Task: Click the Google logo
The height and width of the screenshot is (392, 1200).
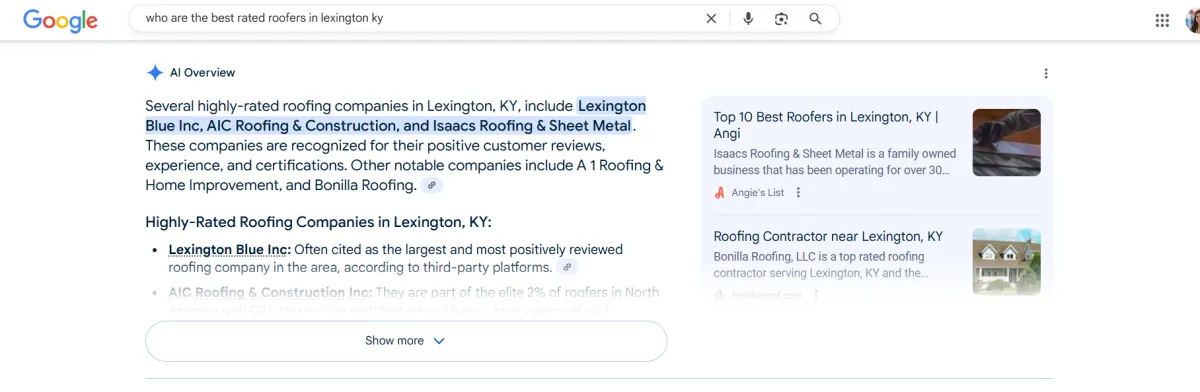Action: pos(60,20)
